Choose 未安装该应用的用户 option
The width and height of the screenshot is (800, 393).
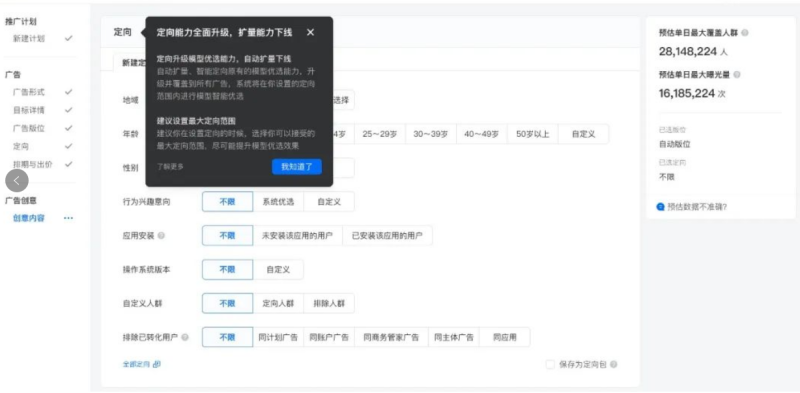pos(297,236)
